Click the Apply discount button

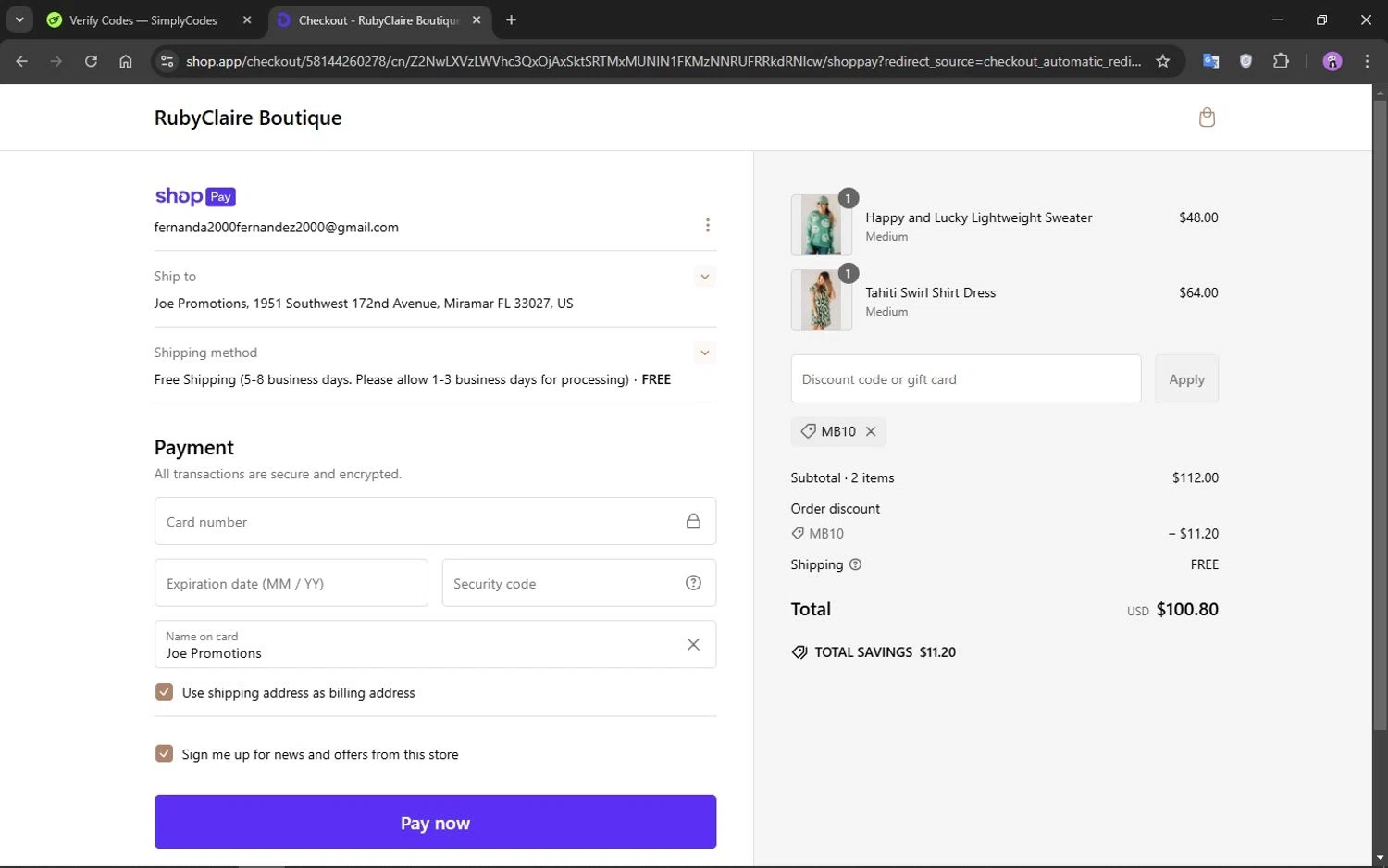point(1186,379)
